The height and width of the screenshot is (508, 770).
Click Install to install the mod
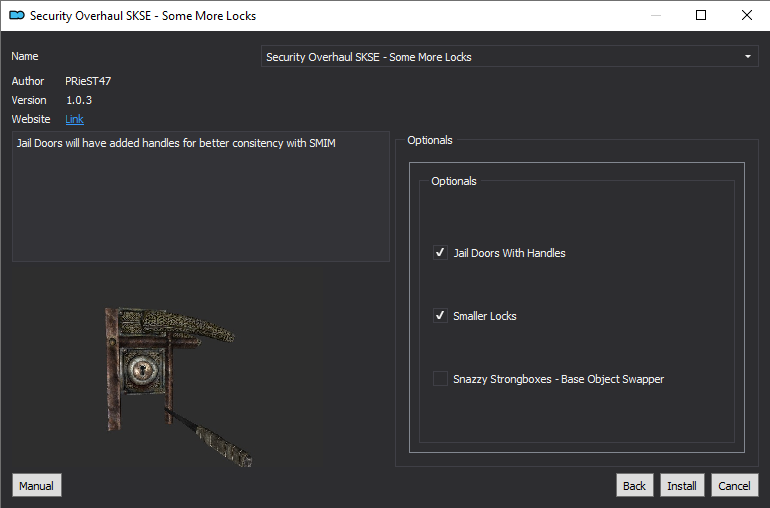pos(682,485)
